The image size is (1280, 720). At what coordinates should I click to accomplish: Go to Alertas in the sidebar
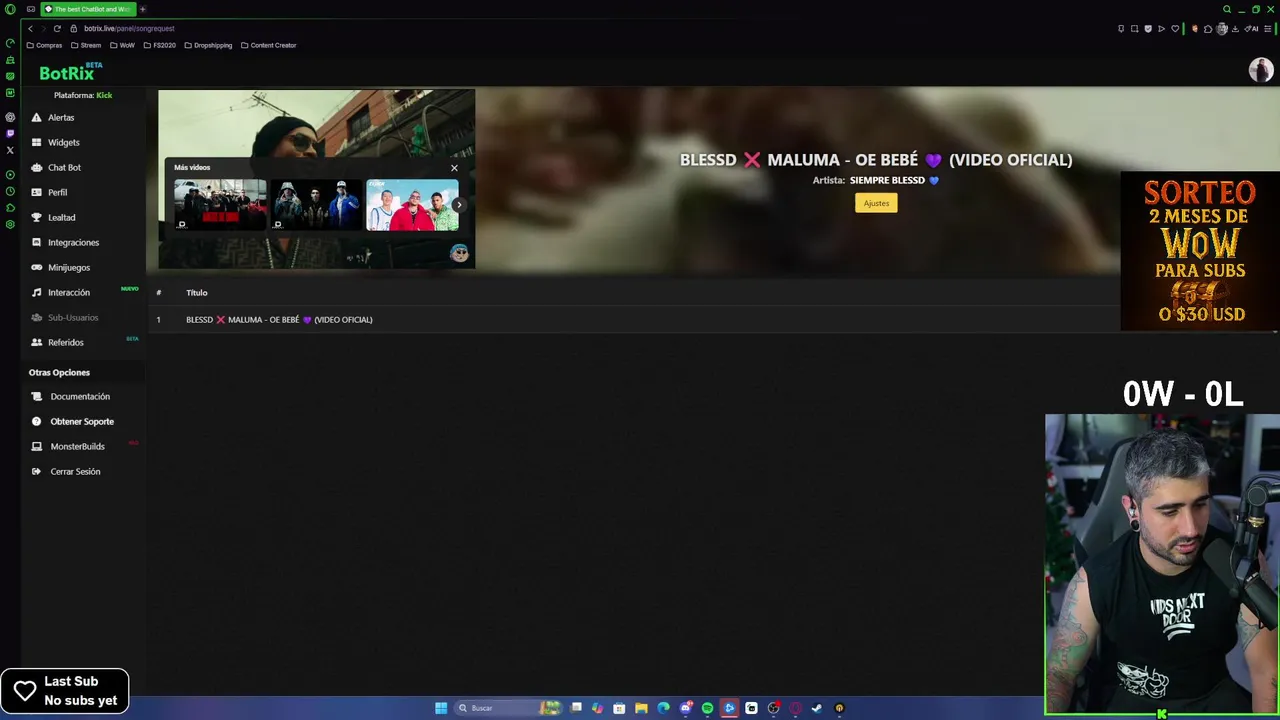61,117
